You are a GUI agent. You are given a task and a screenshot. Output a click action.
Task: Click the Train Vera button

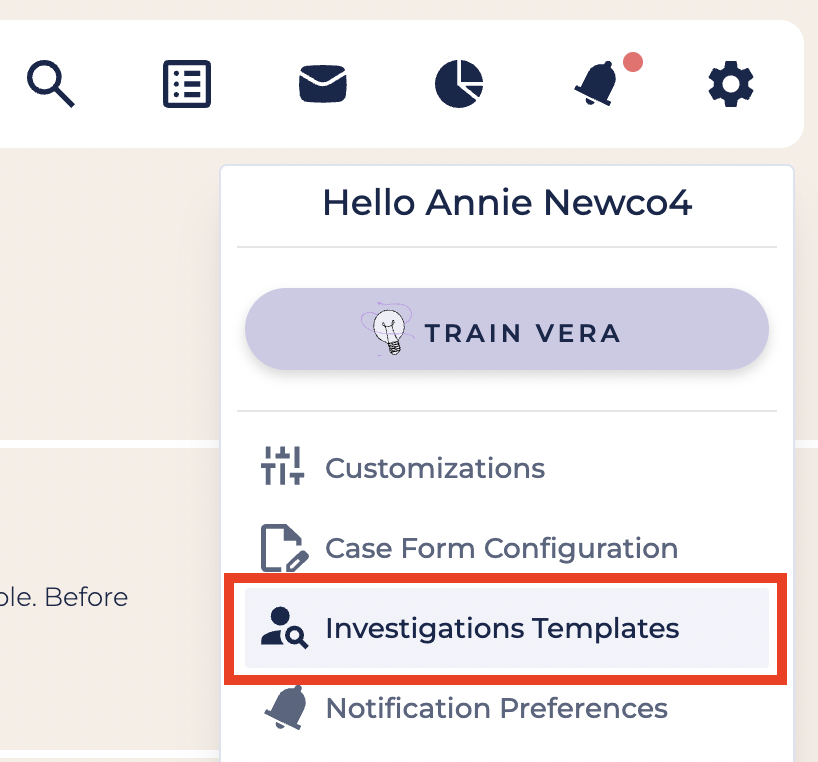pyautogui.click(x=507, y=329)
